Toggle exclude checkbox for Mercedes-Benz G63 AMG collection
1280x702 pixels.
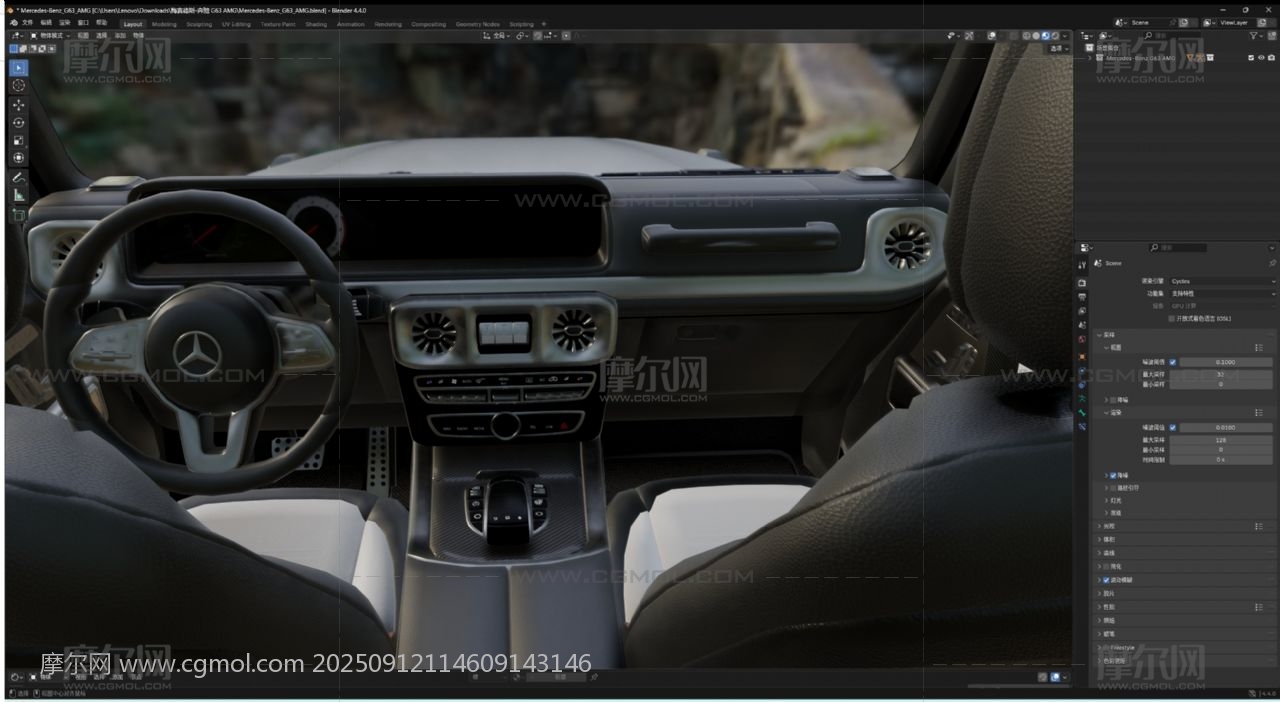tap(1251, 58)
